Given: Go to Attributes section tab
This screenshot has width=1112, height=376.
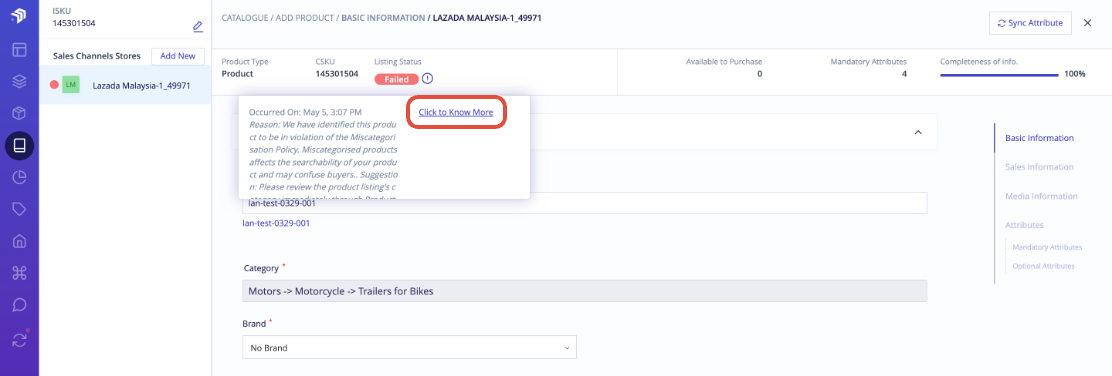Looking at the screenshot, I should pos(1024,225).
